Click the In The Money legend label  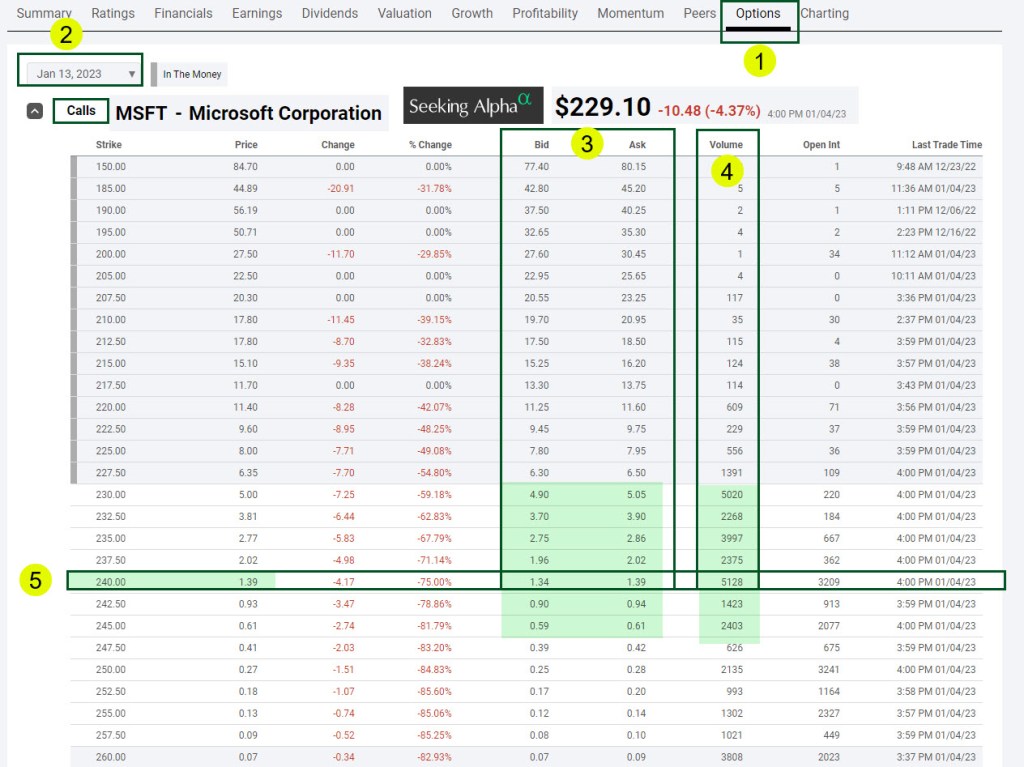pos(192,74)
